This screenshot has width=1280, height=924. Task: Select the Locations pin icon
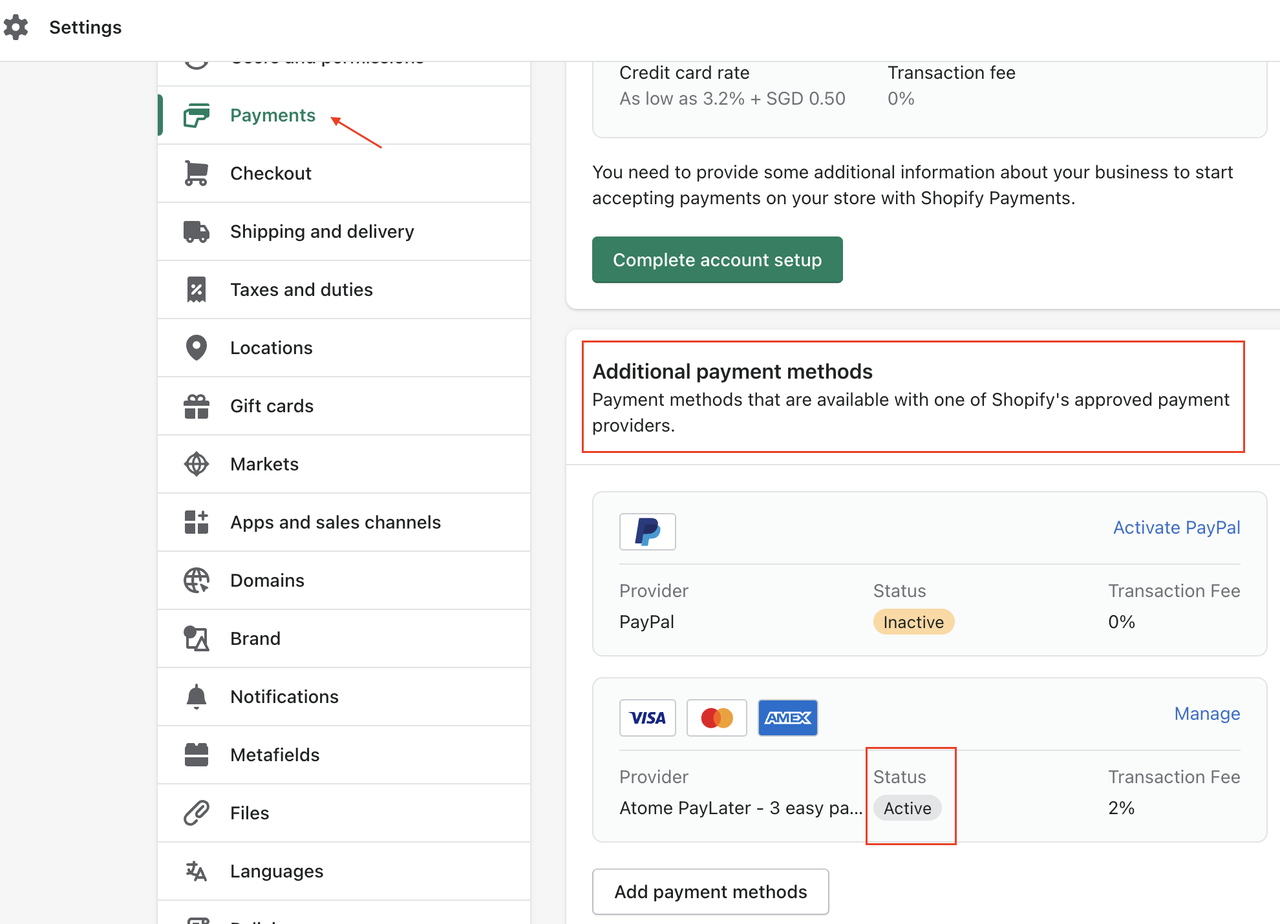coord(197,347)
